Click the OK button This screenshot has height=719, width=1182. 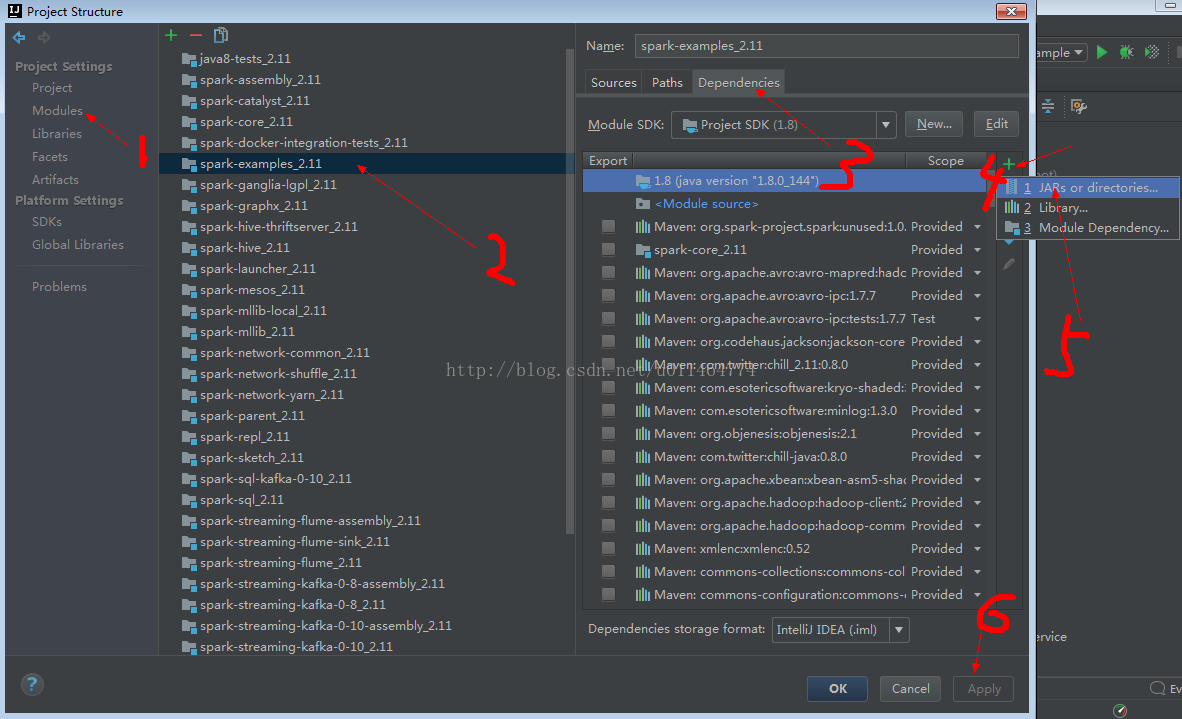click(838, 689)
